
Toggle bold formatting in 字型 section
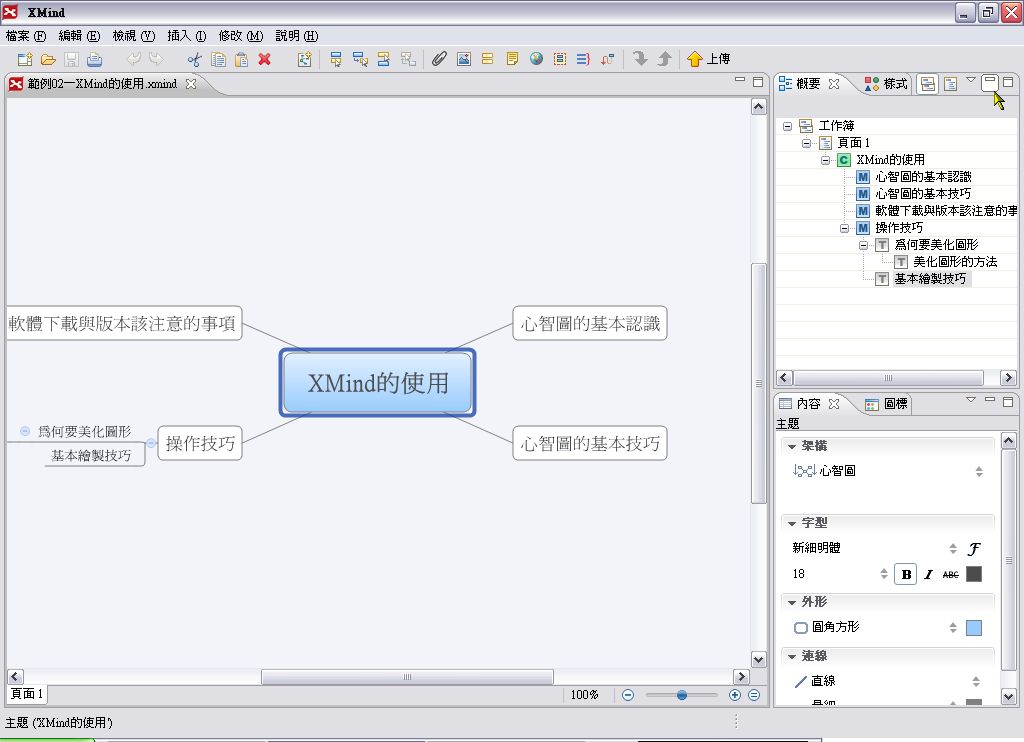click(906, 574)
